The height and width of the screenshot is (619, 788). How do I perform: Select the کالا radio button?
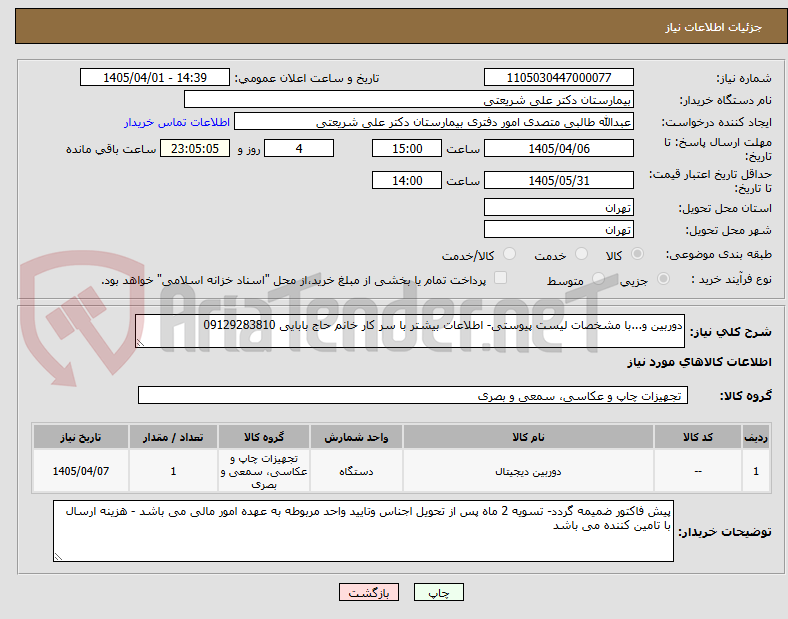tap(637, 254)
